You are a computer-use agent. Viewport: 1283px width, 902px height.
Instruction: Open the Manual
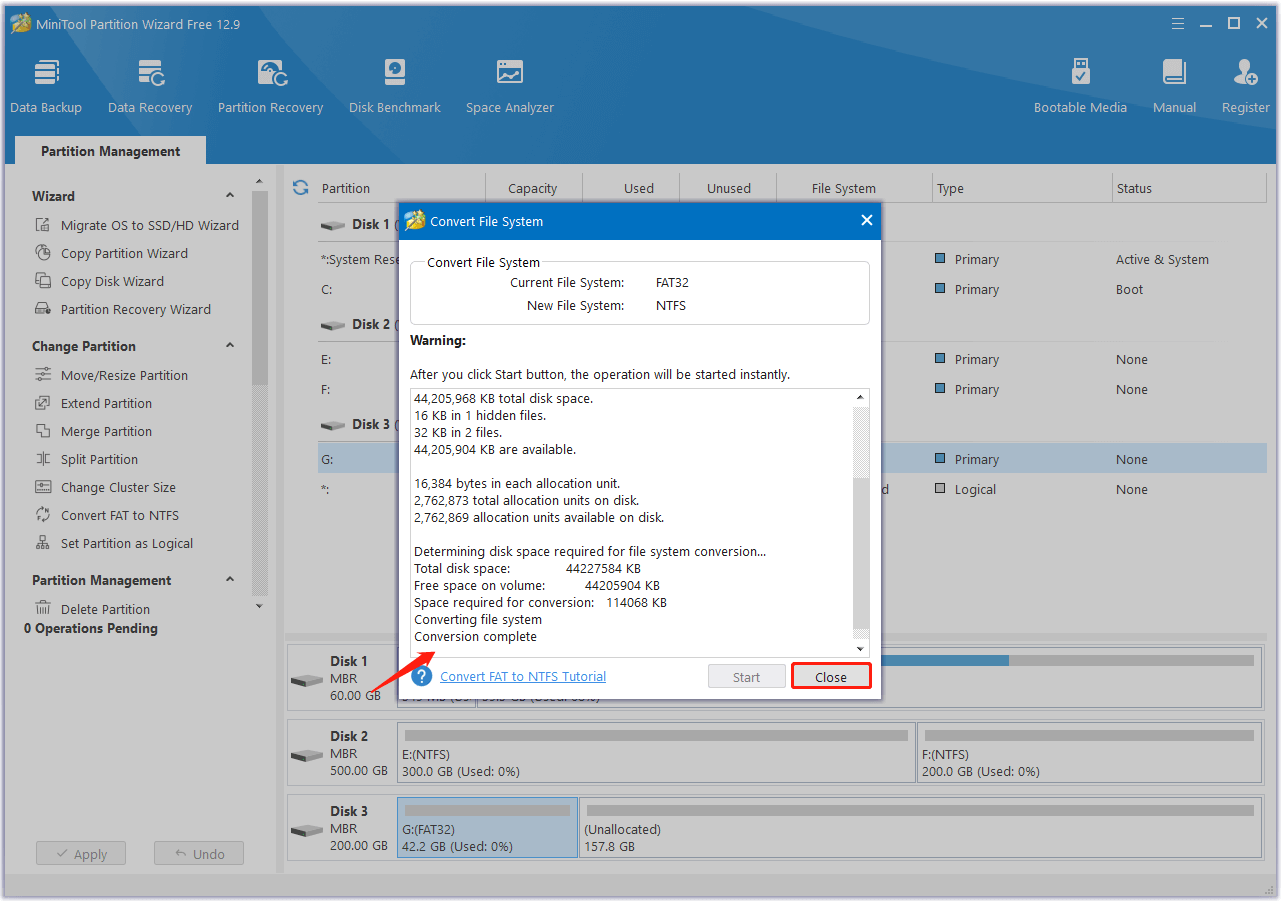tap(1174, 86)
